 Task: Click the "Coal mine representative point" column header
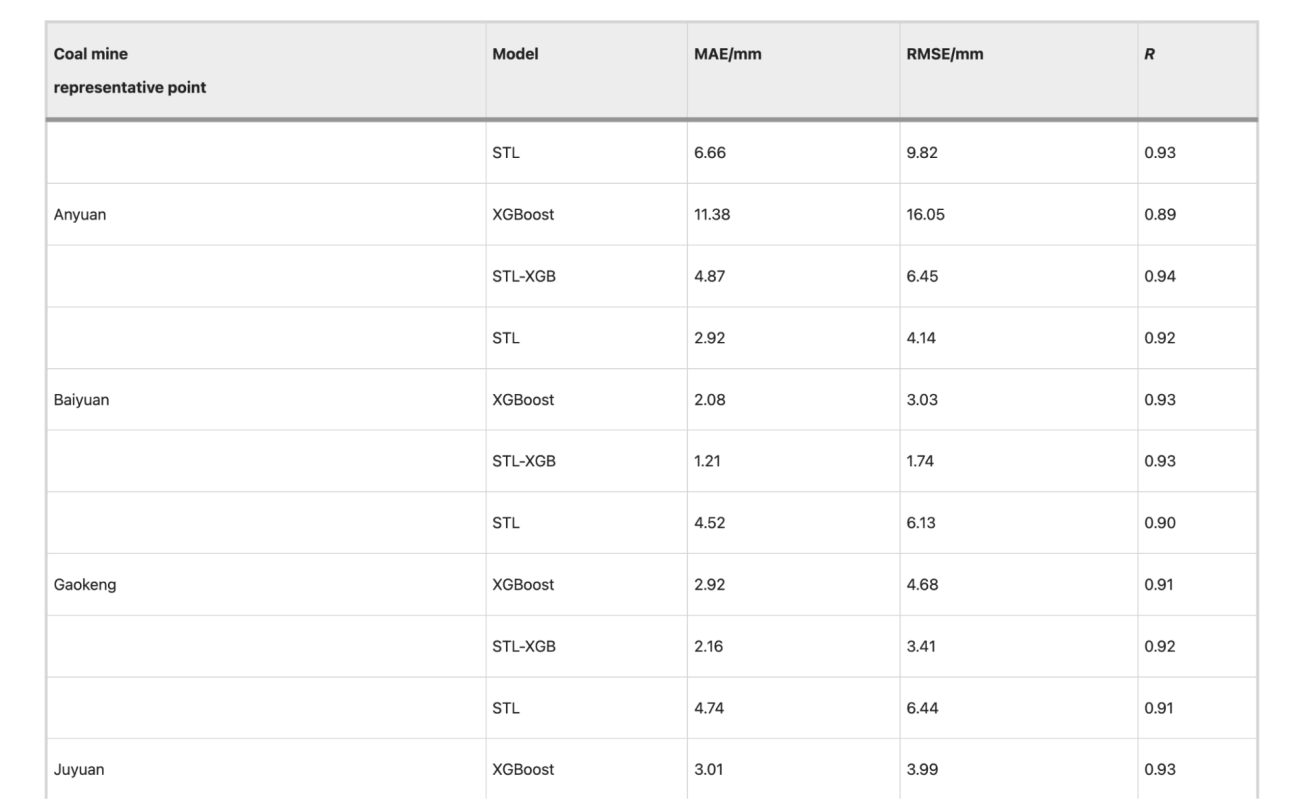[x=130, y=70]
